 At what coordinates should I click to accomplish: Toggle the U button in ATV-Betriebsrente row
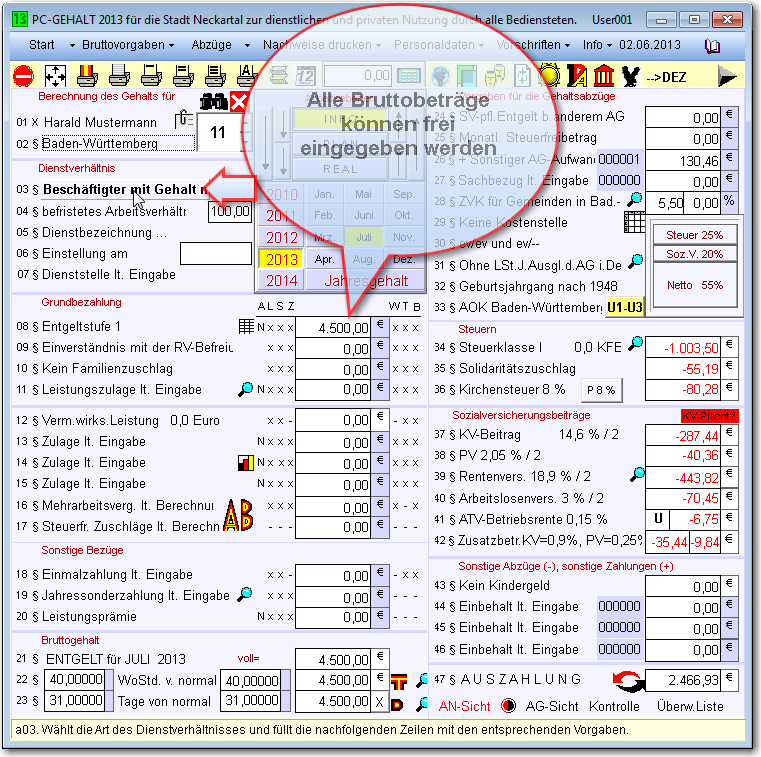click(658, 519)
